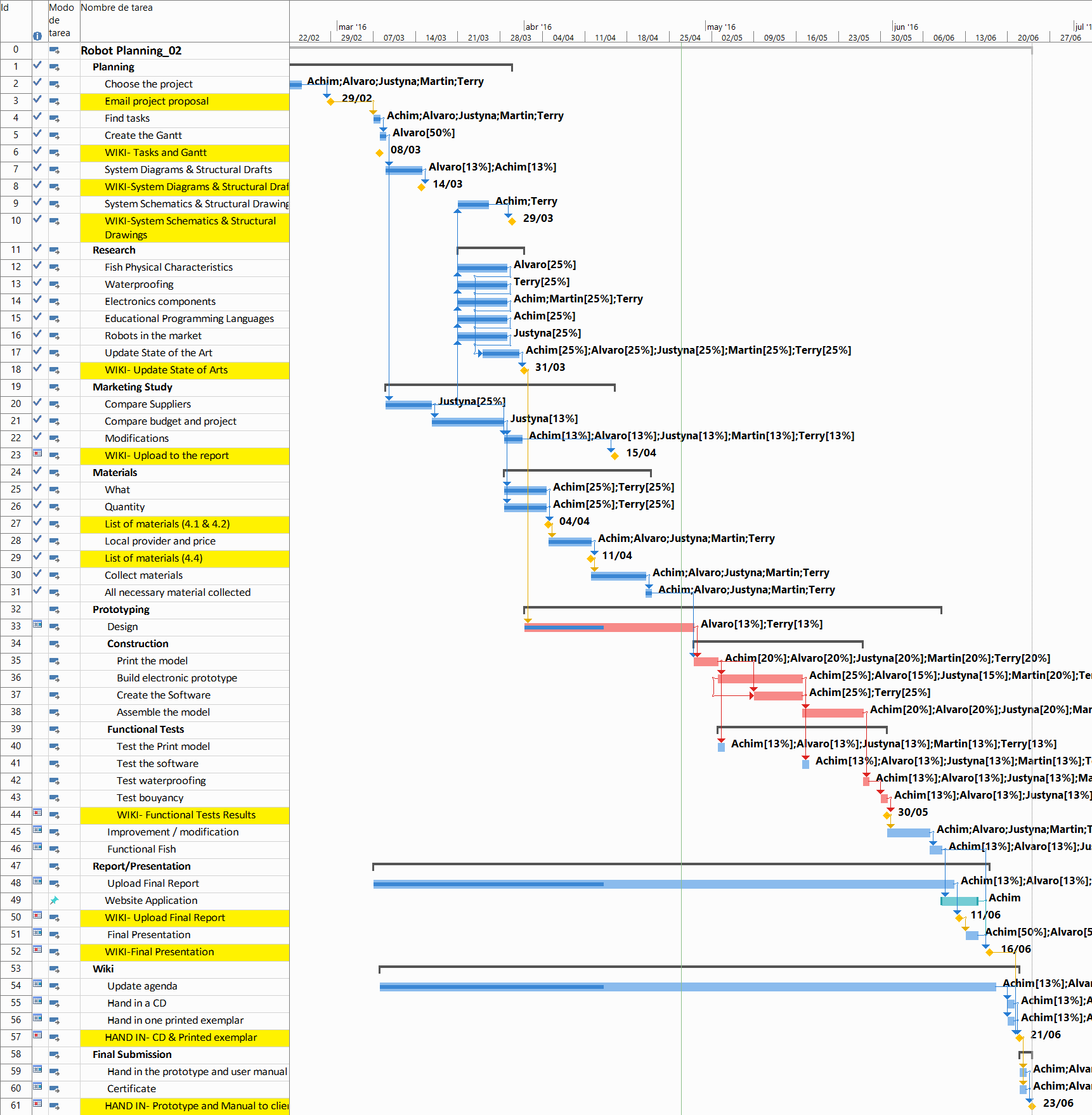This screenshot has width=1092, height=1115.
Task: Click the Modo de tarea column header
Action: tap(62, 20)
